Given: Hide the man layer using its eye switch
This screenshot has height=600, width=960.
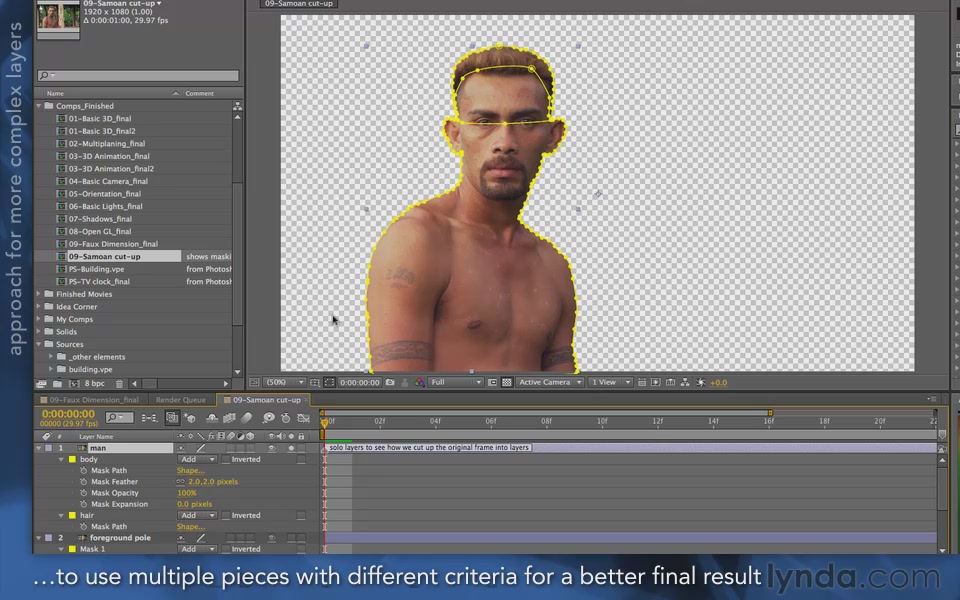Looking at the screenshot, I should tap(271, 448).
